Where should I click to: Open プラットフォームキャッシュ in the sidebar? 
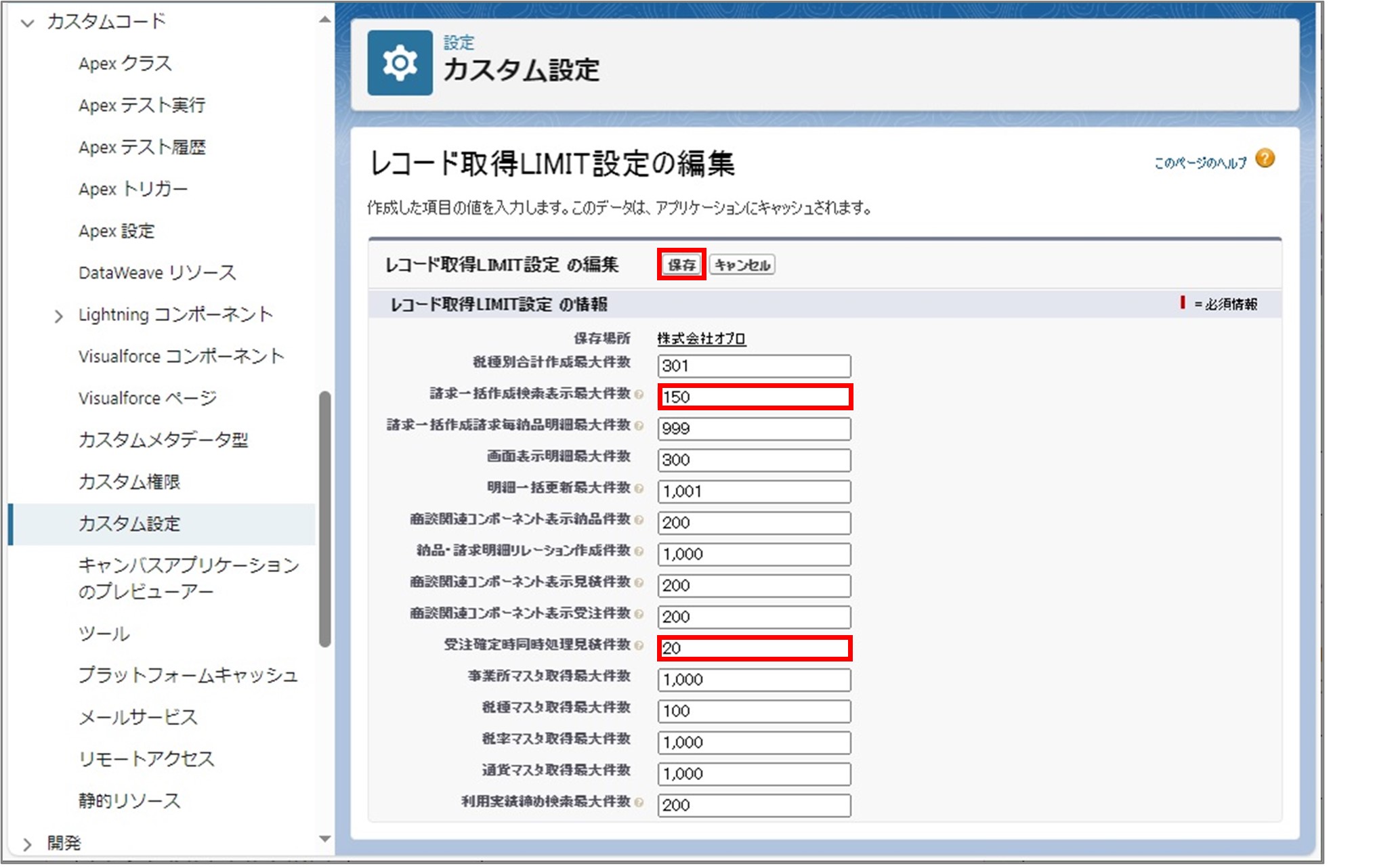click(188, 675)
